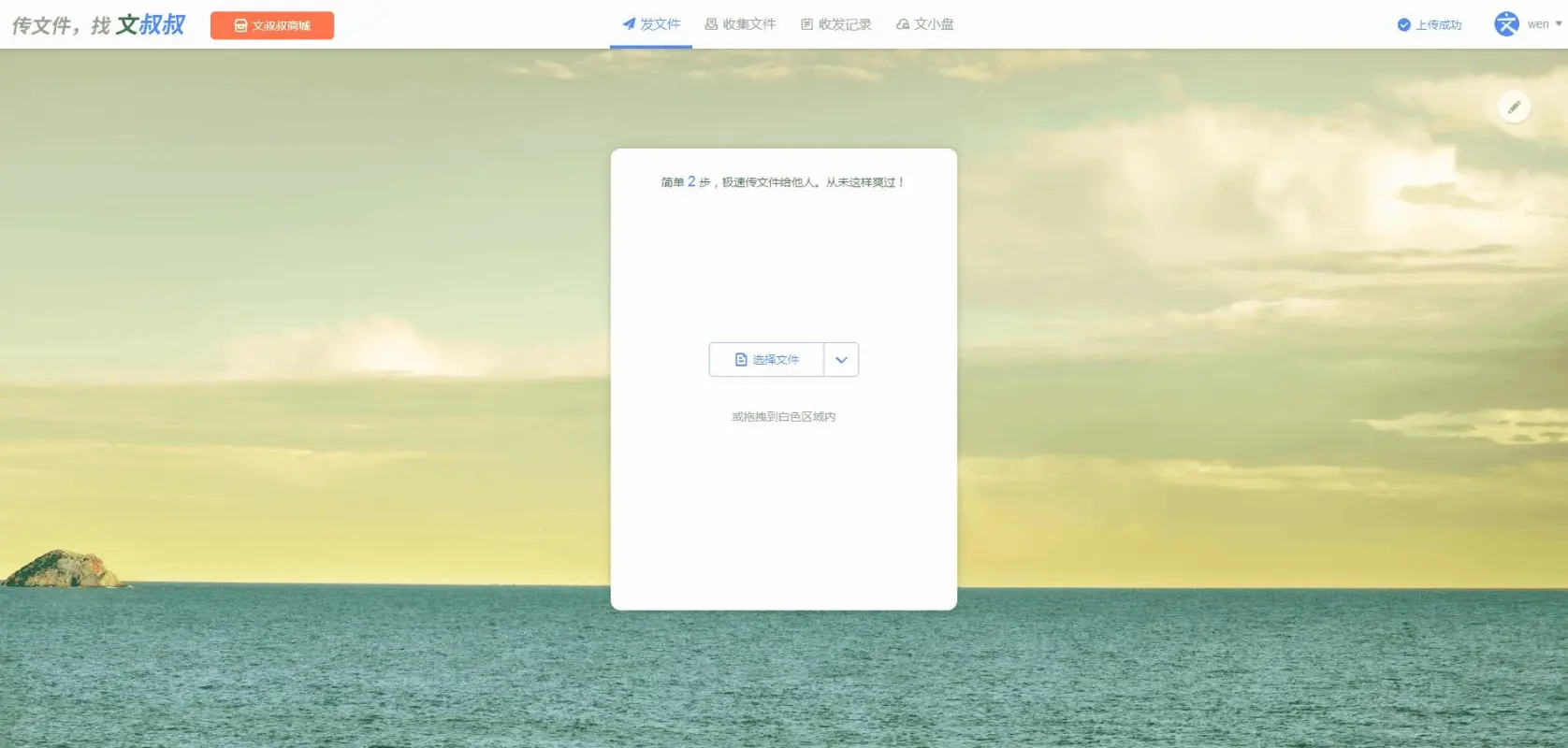Image resolution: width=1568 pixels, height=748 pixels.
Task: Click the document icon inside 选择文件
Action: 741,360
